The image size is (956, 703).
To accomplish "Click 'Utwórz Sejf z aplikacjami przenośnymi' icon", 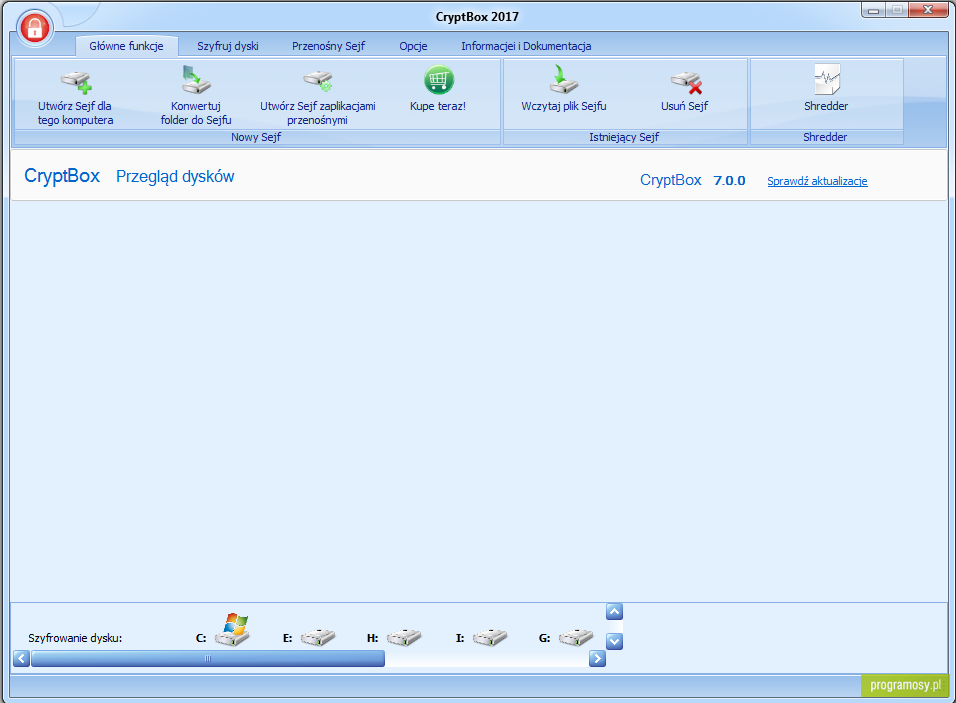I will click(318, 80).
